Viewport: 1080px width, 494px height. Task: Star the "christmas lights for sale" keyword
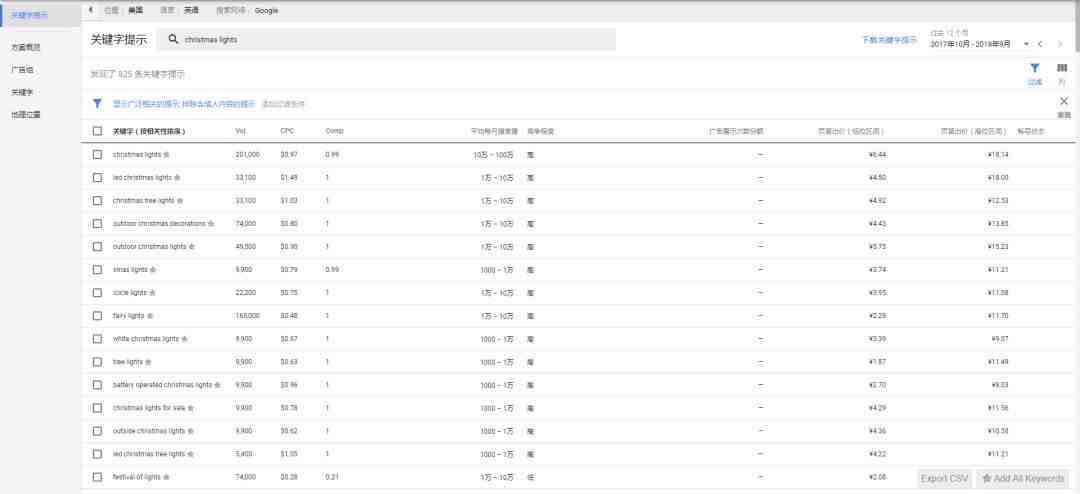point(191,408)
